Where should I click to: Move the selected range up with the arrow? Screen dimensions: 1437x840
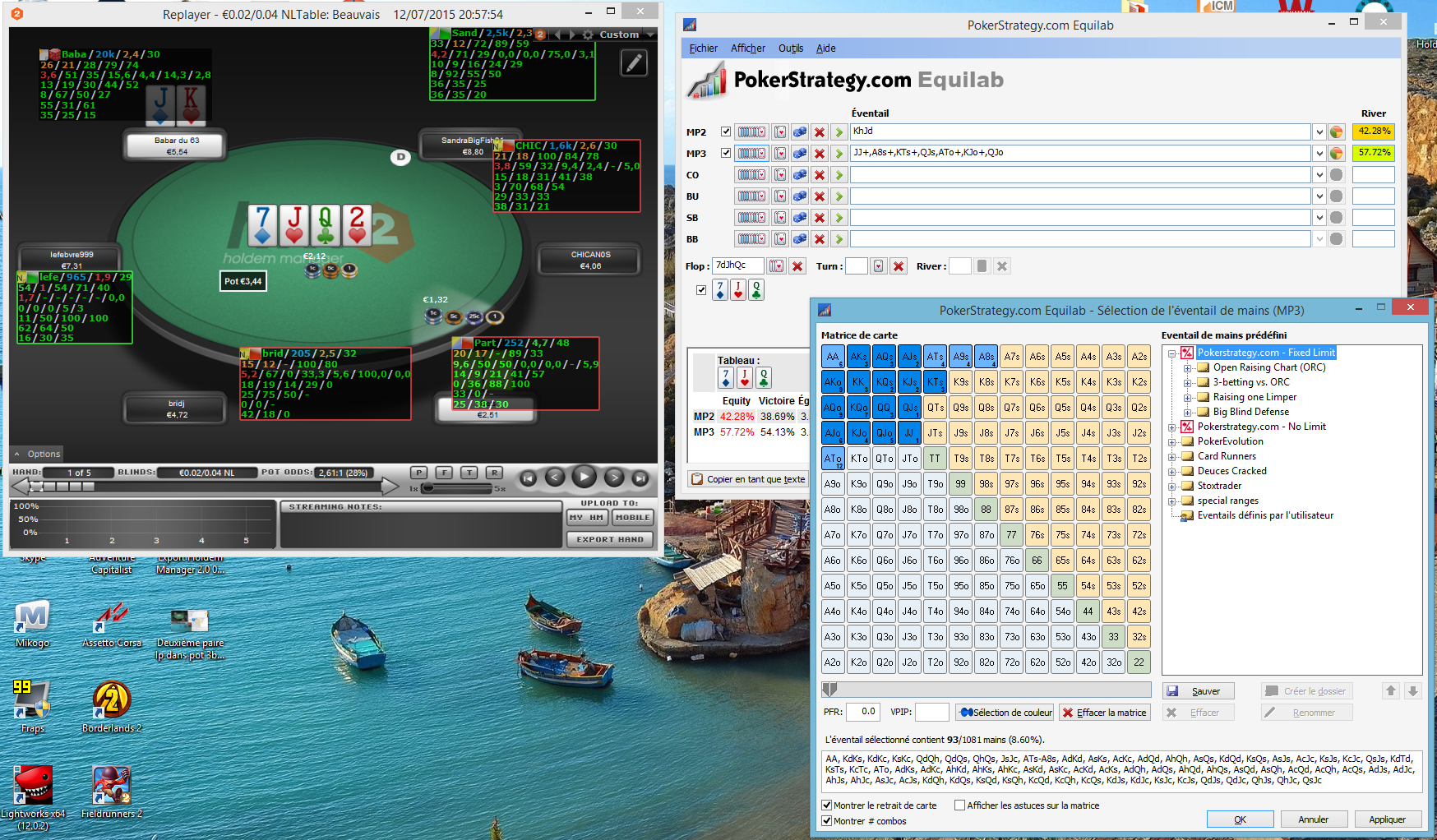point(1391,691)
